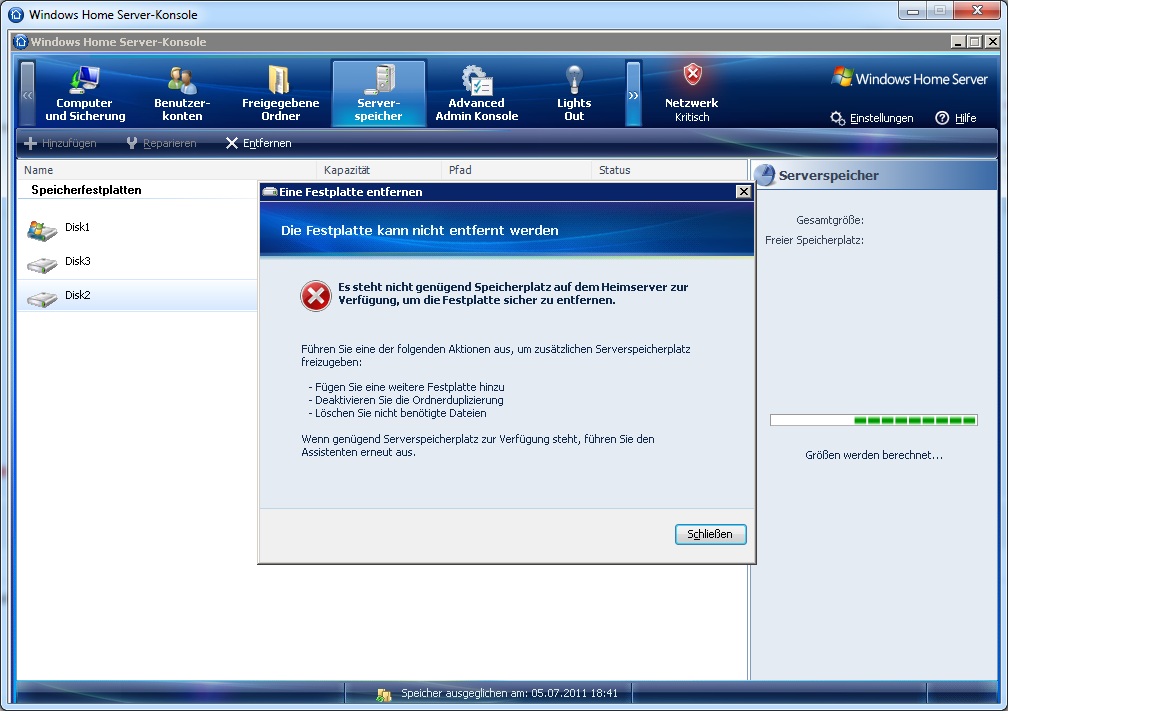
Task: Click the Freier Speicherplatz label
Action: click(x=815, y=240)
